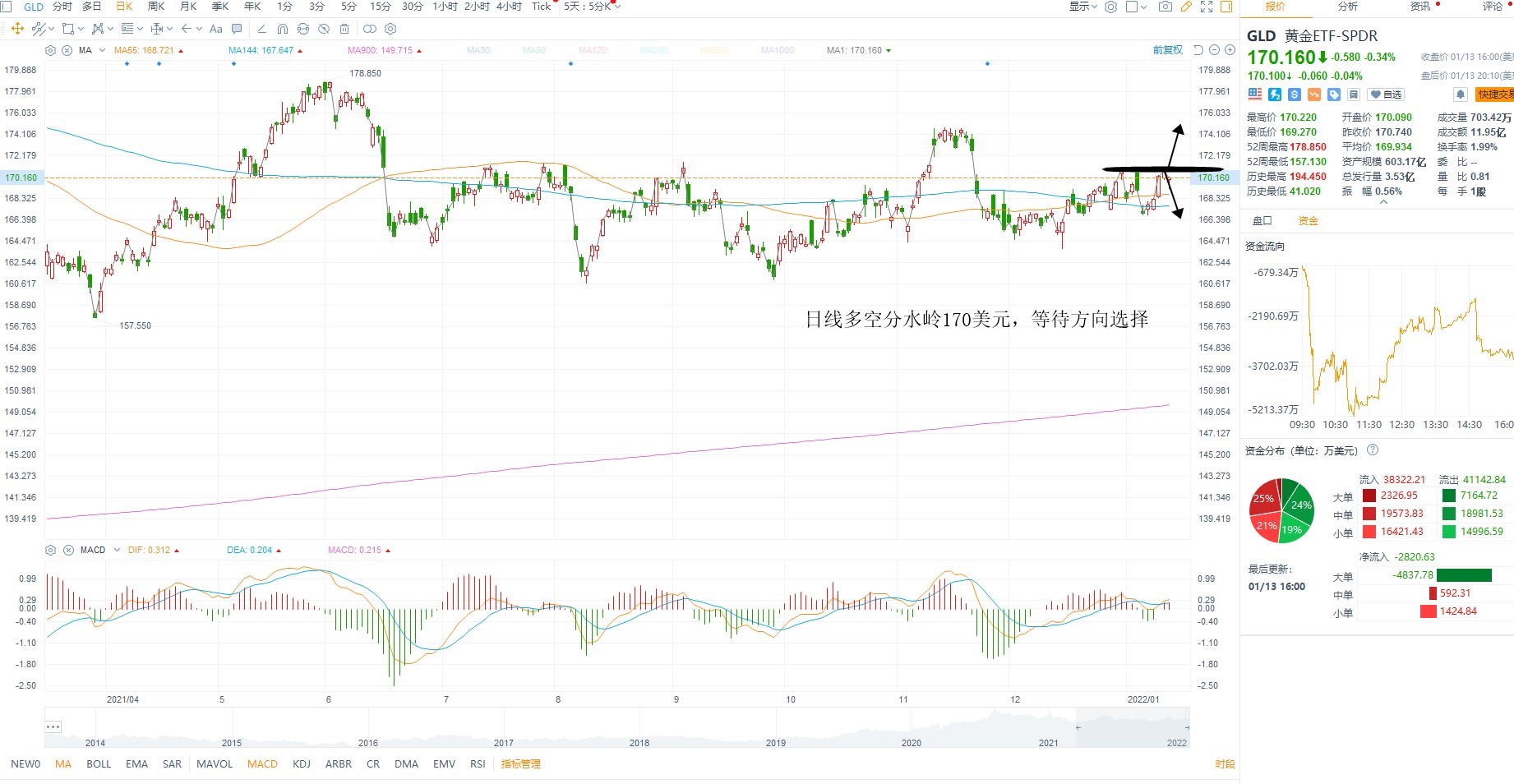Toggle the left panel icon at top-left
The width and height of the screenshot is (1514, 784).
[6, 7]
